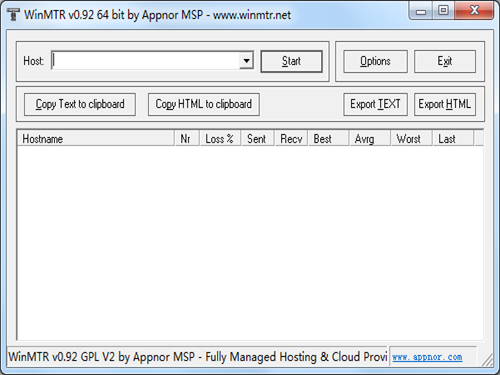Click Export HTML button
Image resolution: width=500 pixels, height=375 pixels.
[445, 104]
